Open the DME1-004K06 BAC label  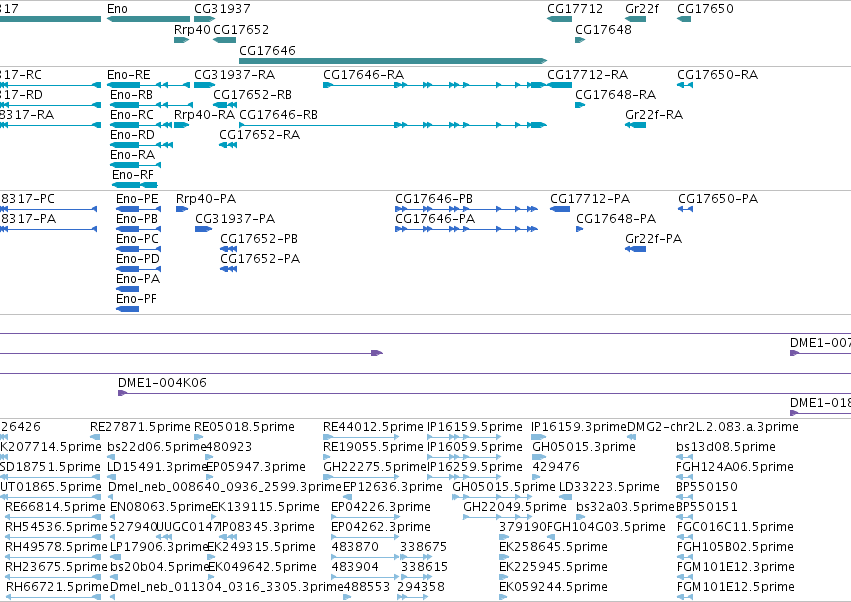pos(162,383)
